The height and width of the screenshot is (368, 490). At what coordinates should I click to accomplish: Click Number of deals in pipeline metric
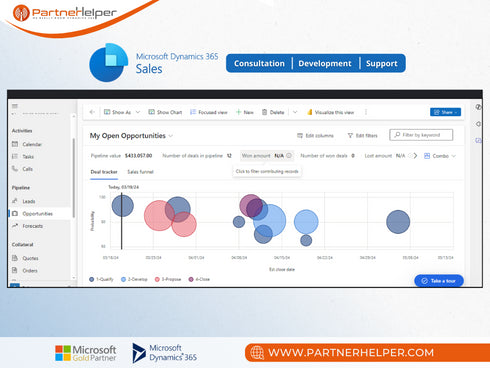pos(197,156)
